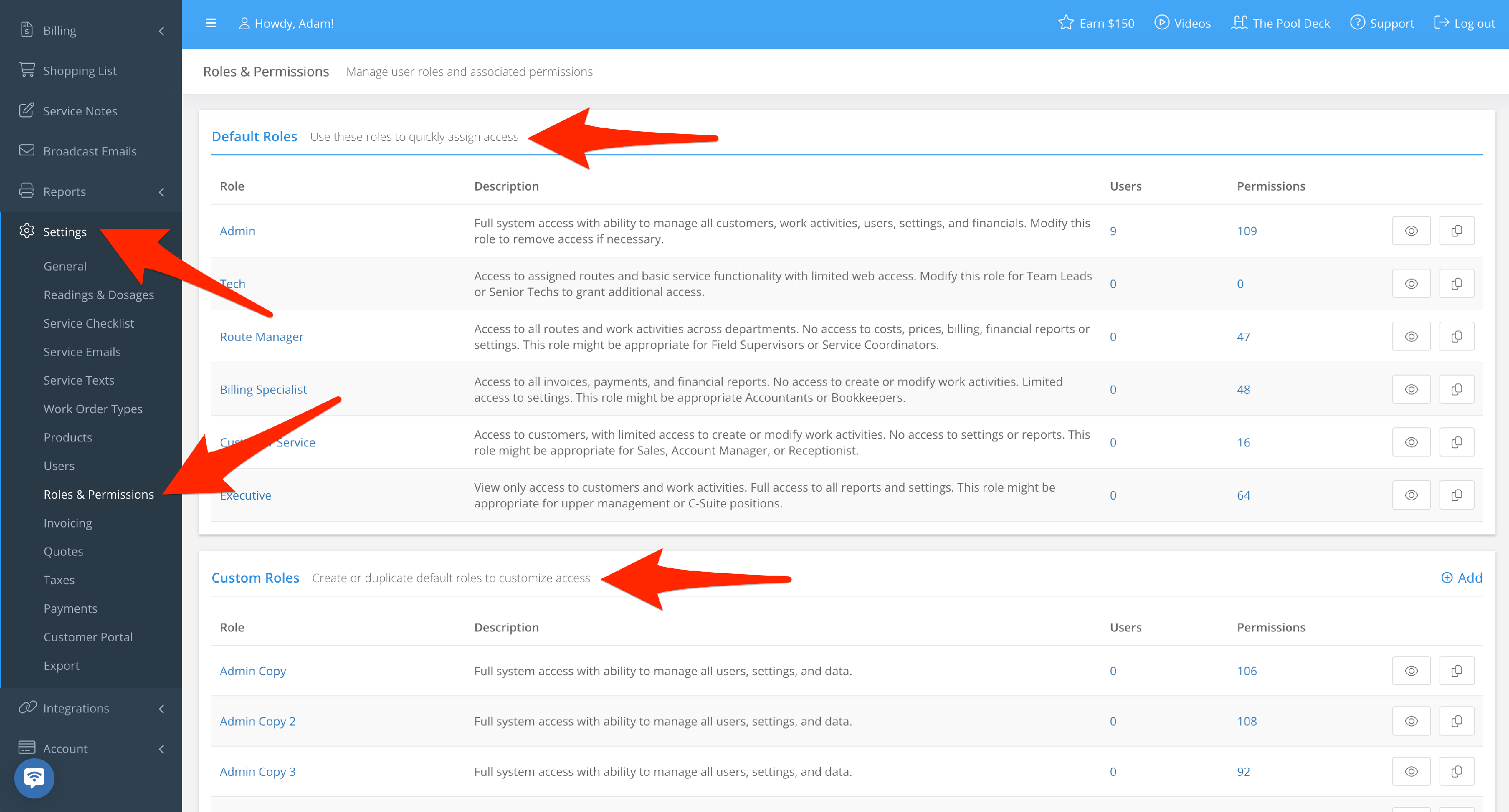Screen dimensions: 1509x812
Task: View Admin Copy role via eye icon
Action: [x=1410, y=671]
